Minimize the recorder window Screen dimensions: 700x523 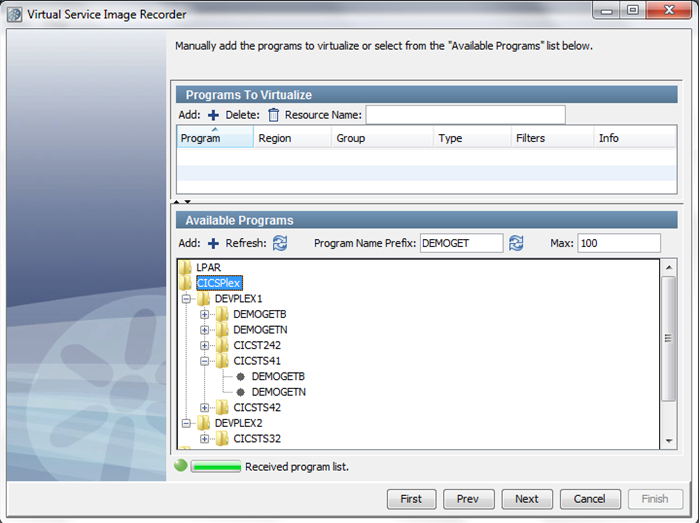pos(606,10)
